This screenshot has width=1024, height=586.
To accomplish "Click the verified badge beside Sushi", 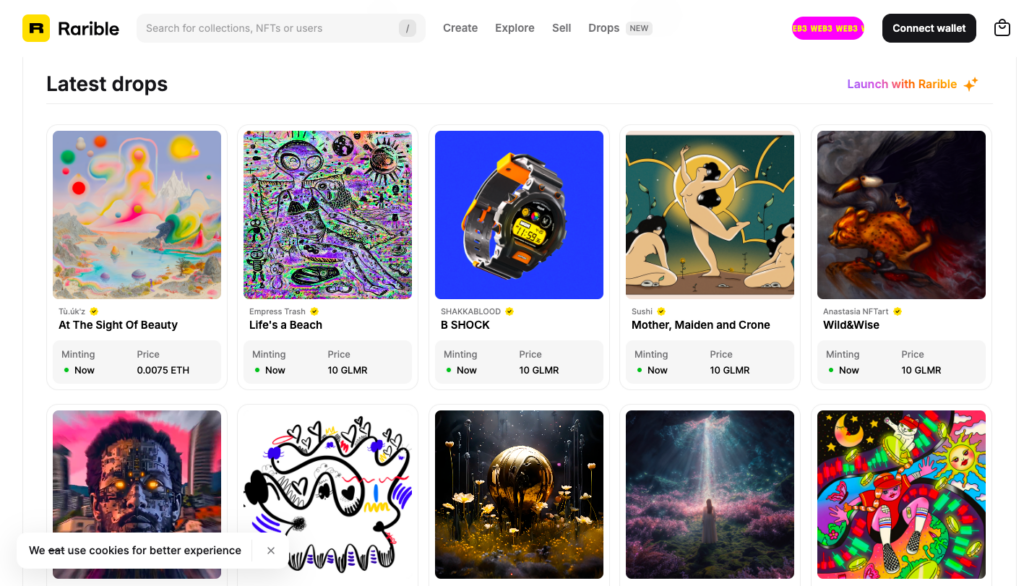I will [x=661, y=312].
